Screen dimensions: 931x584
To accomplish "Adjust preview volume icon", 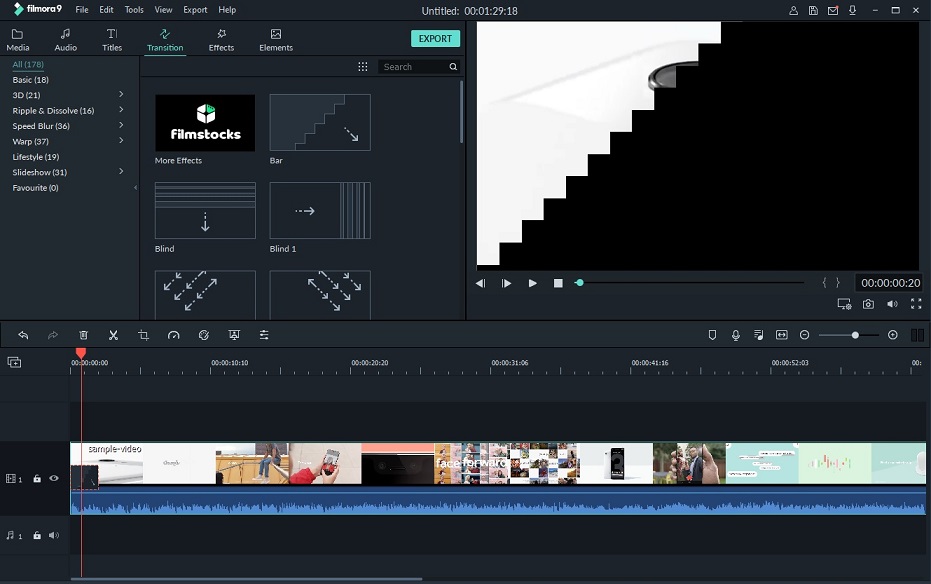I will [892, 304].
